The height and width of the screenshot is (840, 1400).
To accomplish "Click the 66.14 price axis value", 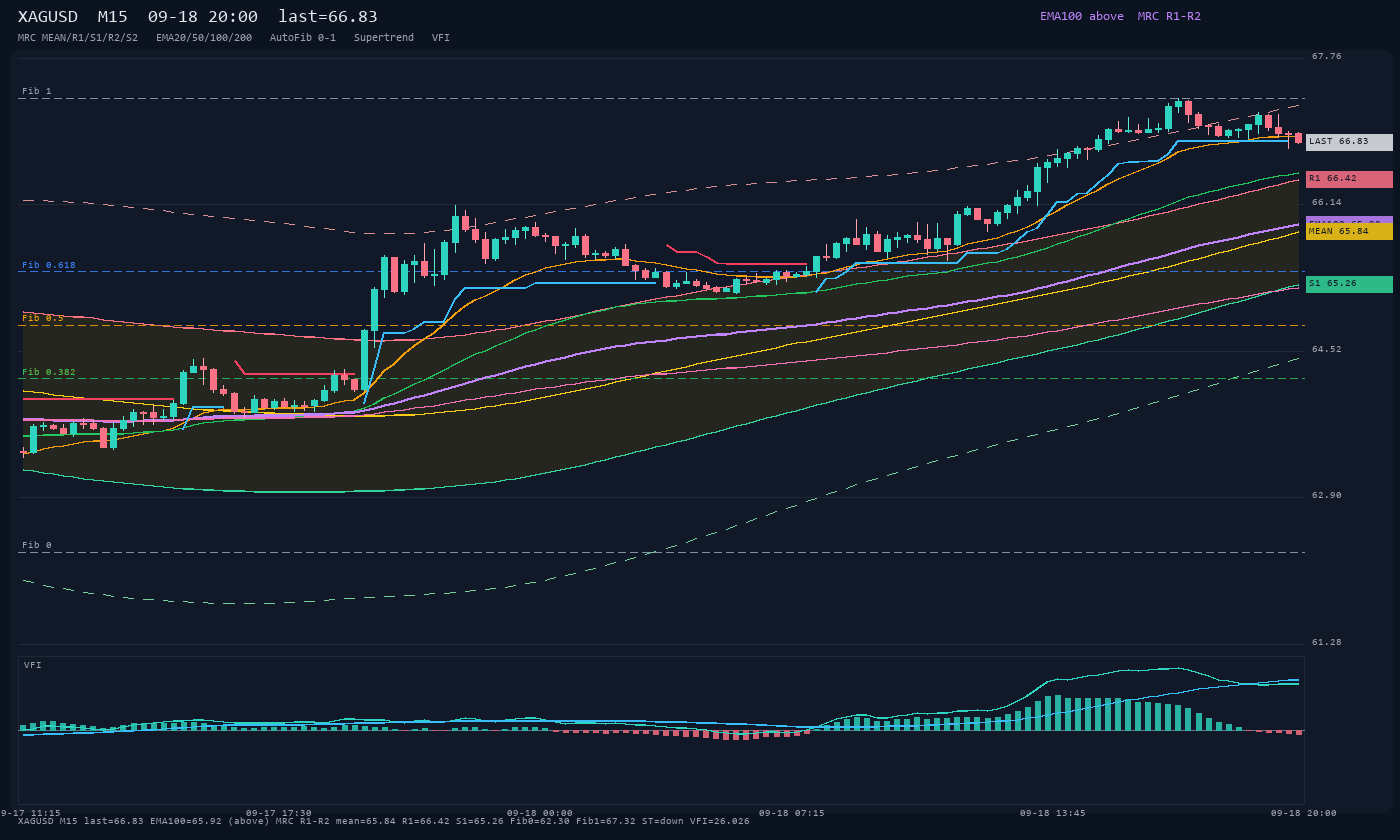I will (x=1327, y=202).
